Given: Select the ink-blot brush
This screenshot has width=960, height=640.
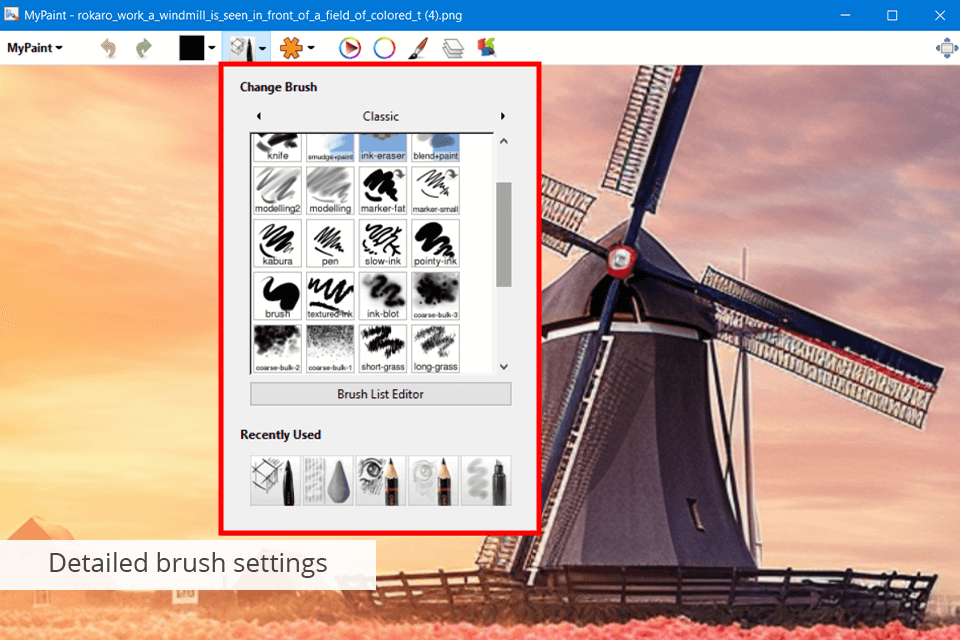Looking at the screenshot, I should [x=383, y=296].
